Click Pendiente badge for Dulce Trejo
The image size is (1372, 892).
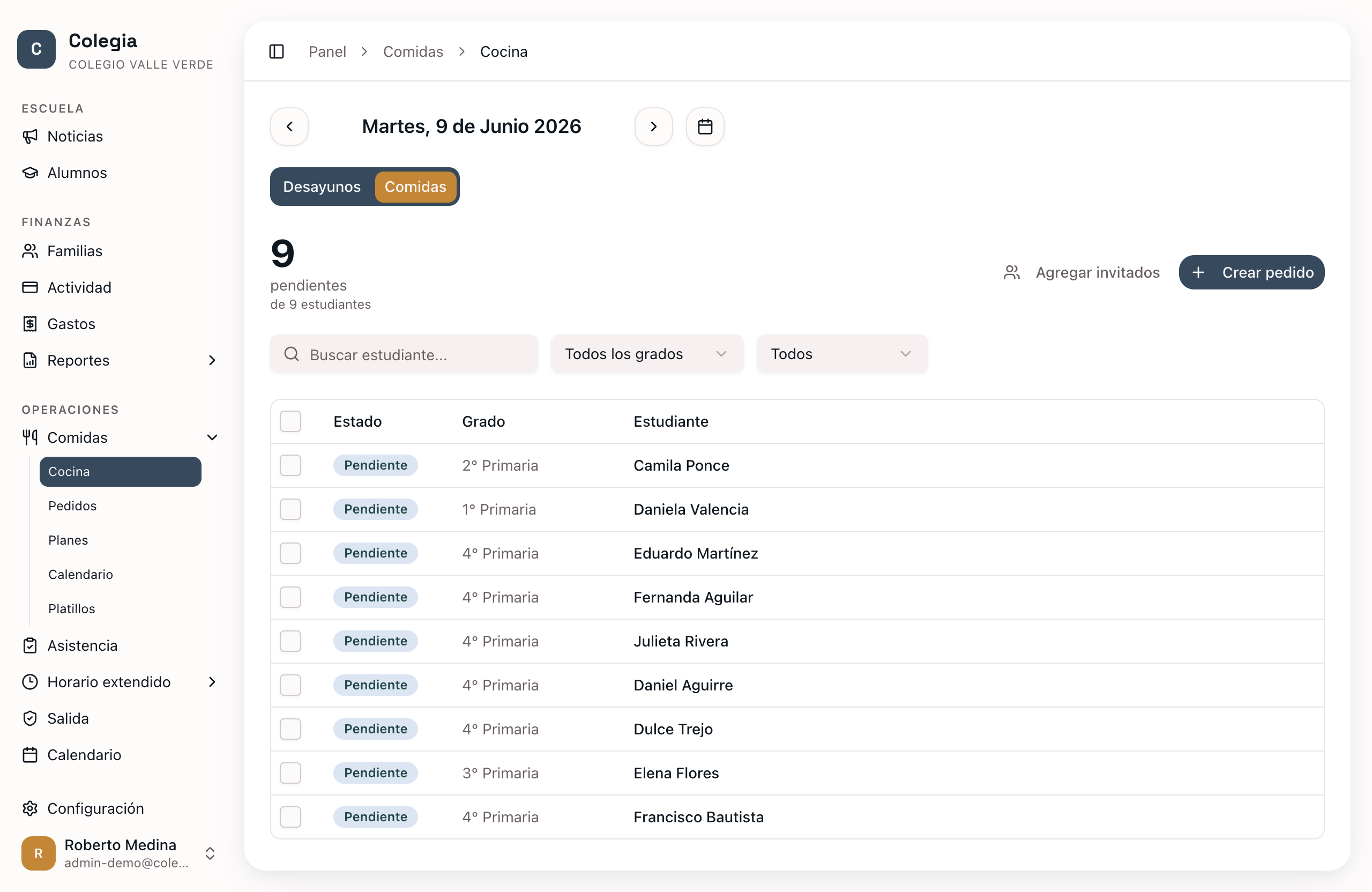[x=375, y=729]
